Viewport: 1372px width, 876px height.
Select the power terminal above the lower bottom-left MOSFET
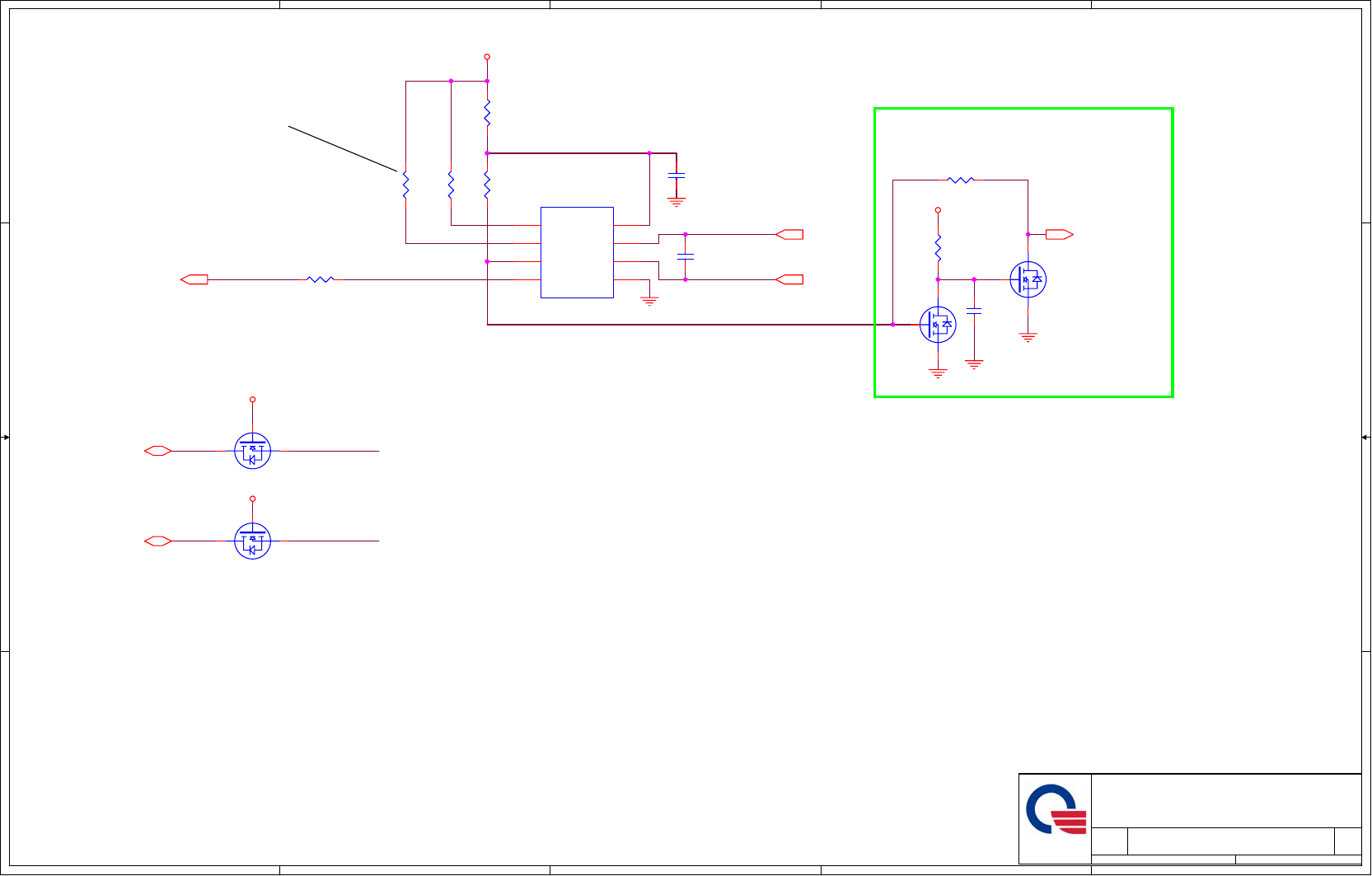pos(252,499)
